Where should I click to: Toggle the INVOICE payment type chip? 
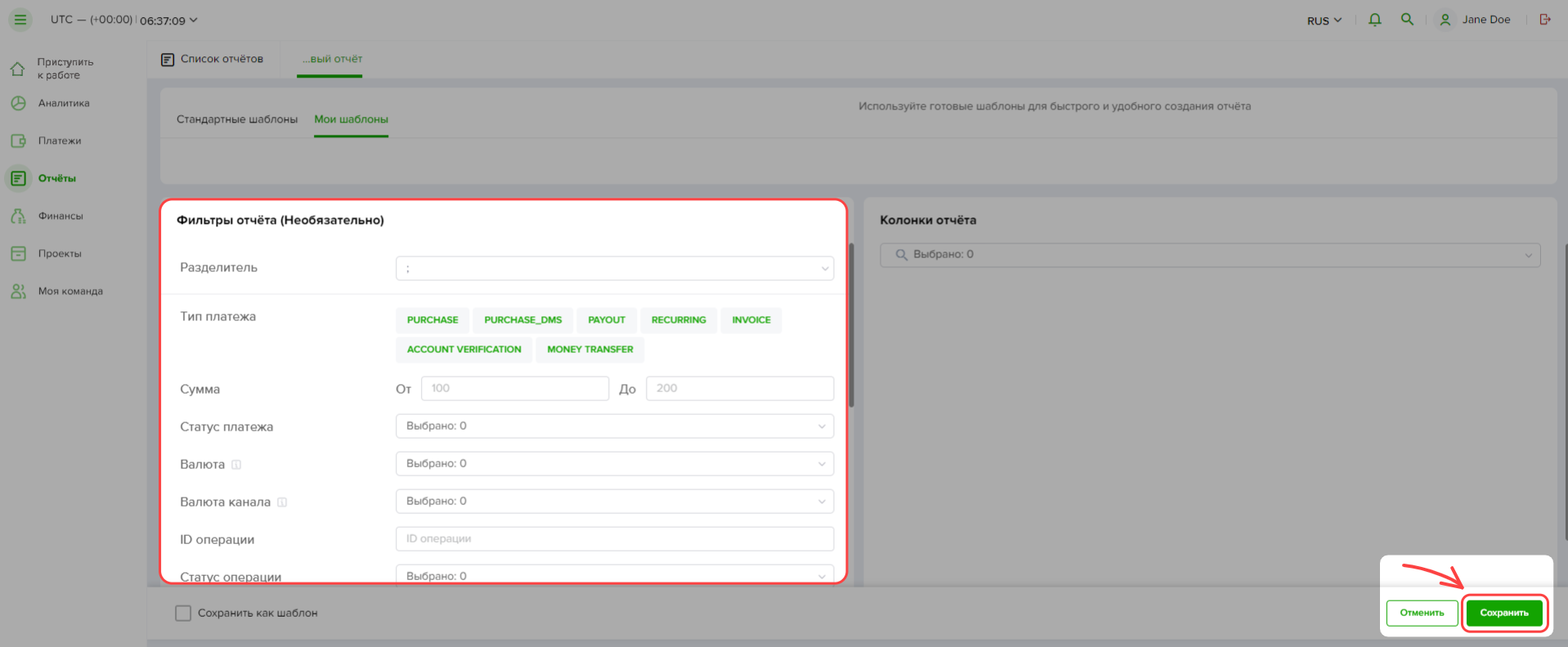(x=751, y=320)
